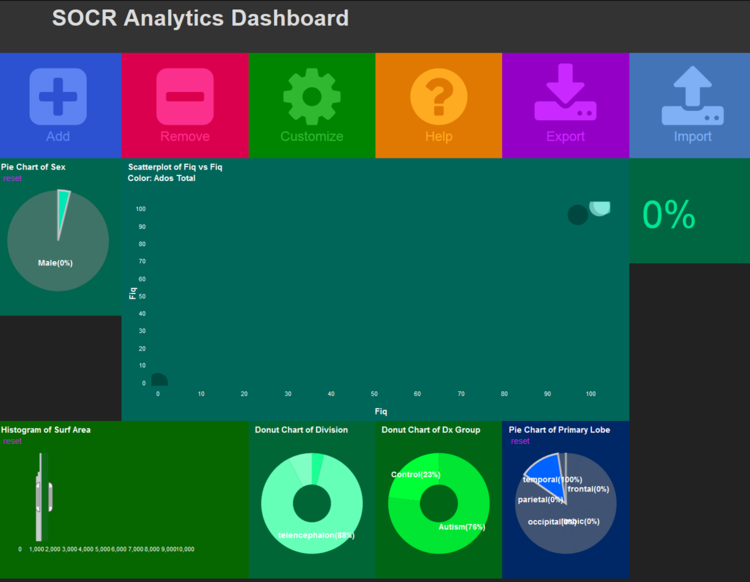Reset the Histogram of Surf Area

[12, 441]
